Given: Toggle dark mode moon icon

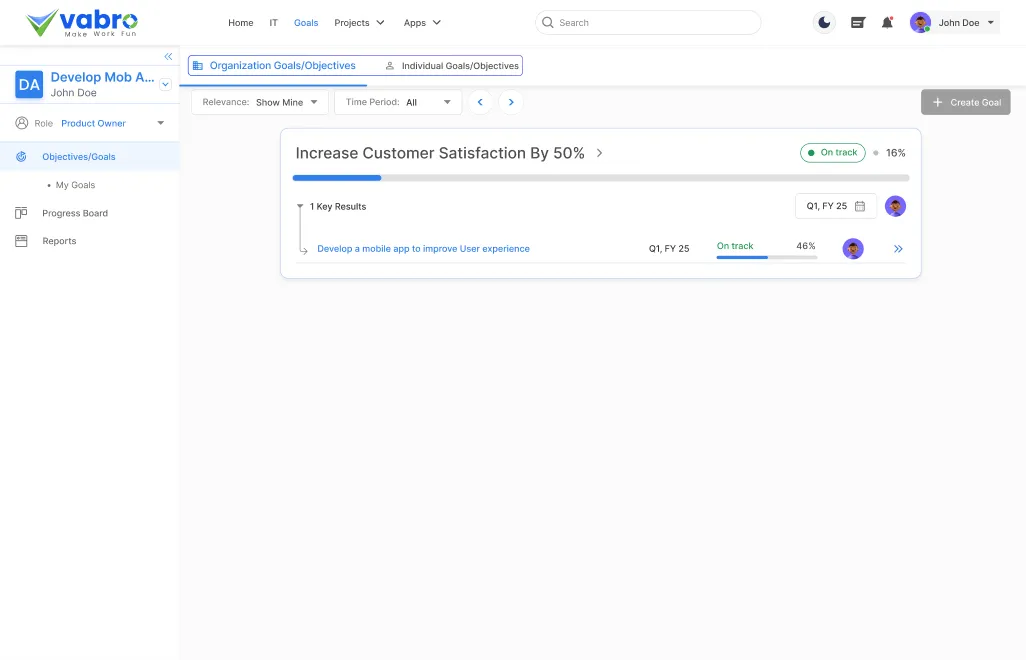Looking at the screenshot, I should (x=824, y=23).
